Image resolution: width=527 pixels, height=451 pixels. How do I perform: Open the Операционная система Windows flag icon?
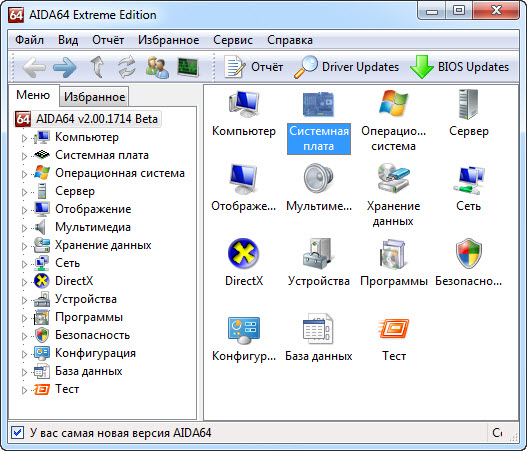(393, 103)
